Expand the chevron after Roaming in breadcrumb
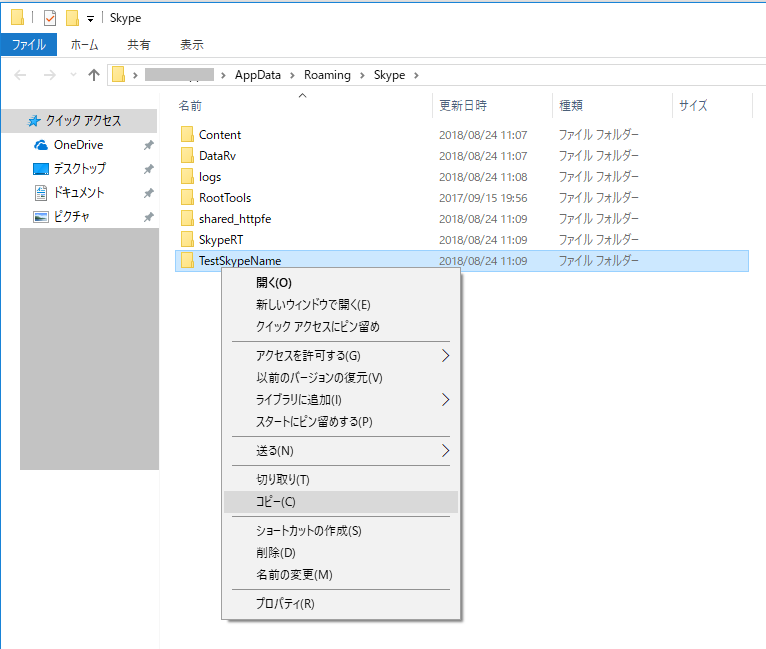Viewport: 766px width, 649px height. (362, 76)
